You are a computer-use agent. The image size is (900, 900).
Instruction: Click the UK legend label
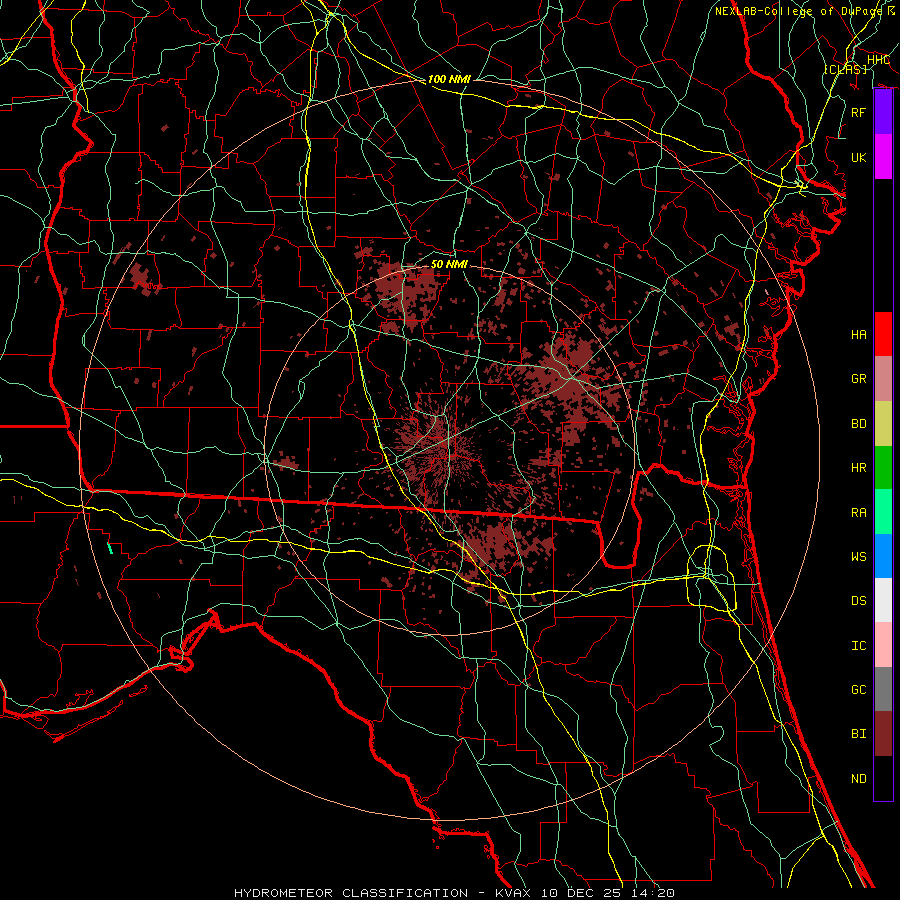(858, 157)
